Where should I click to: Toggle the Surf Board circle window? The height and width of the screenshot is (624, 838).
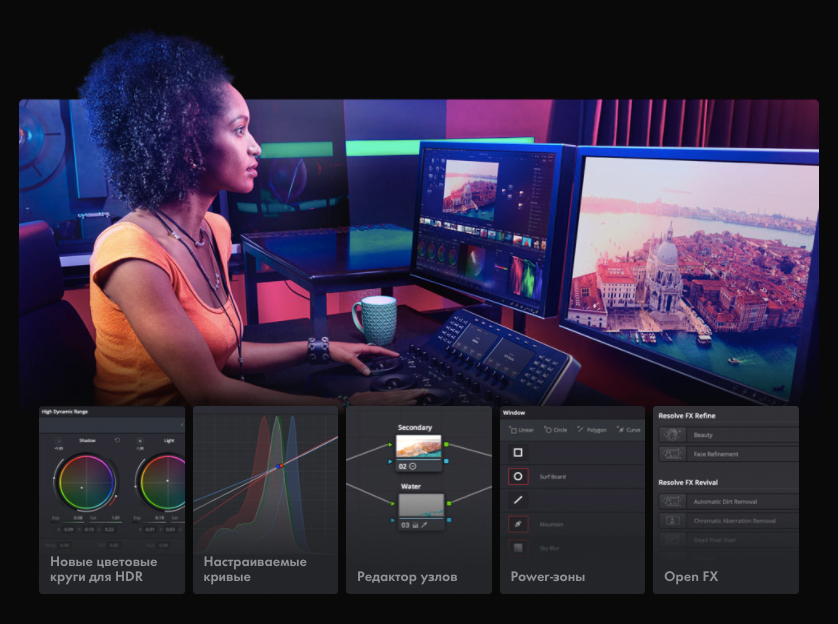point(518,477)
